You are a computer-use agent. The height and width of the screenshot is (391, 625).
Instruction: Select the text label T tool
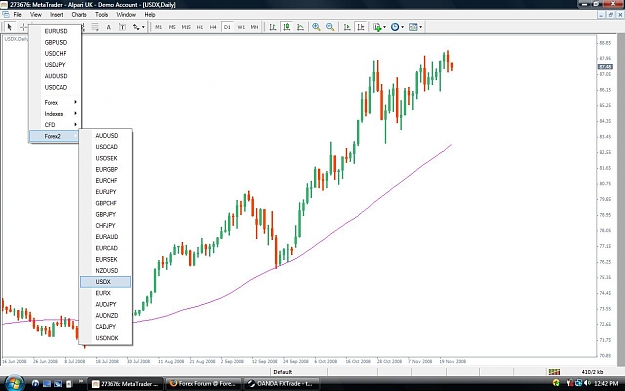point(122,27)
